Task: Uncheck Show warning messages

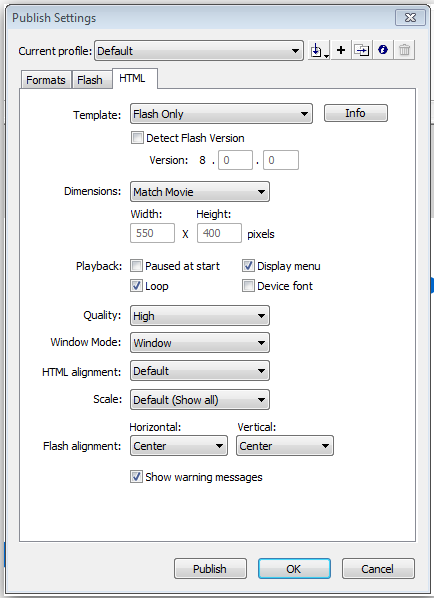Action: 136,476
